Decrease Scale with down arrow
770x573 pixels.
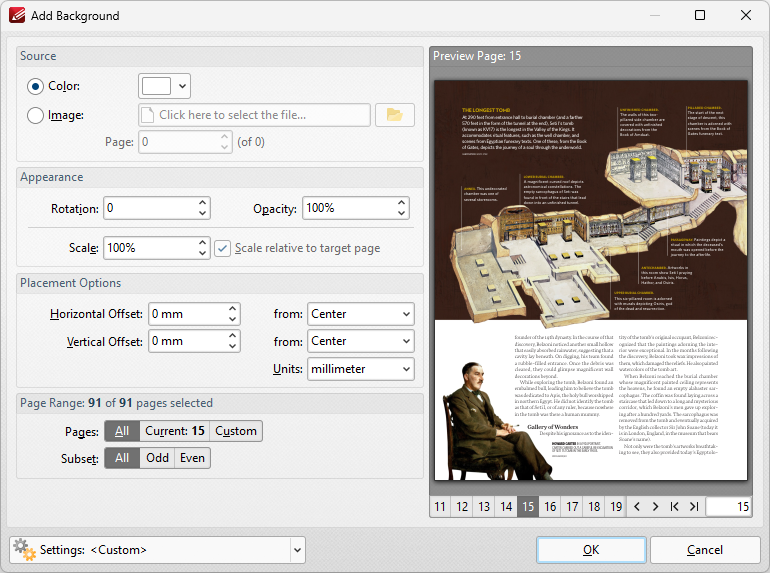202,253
